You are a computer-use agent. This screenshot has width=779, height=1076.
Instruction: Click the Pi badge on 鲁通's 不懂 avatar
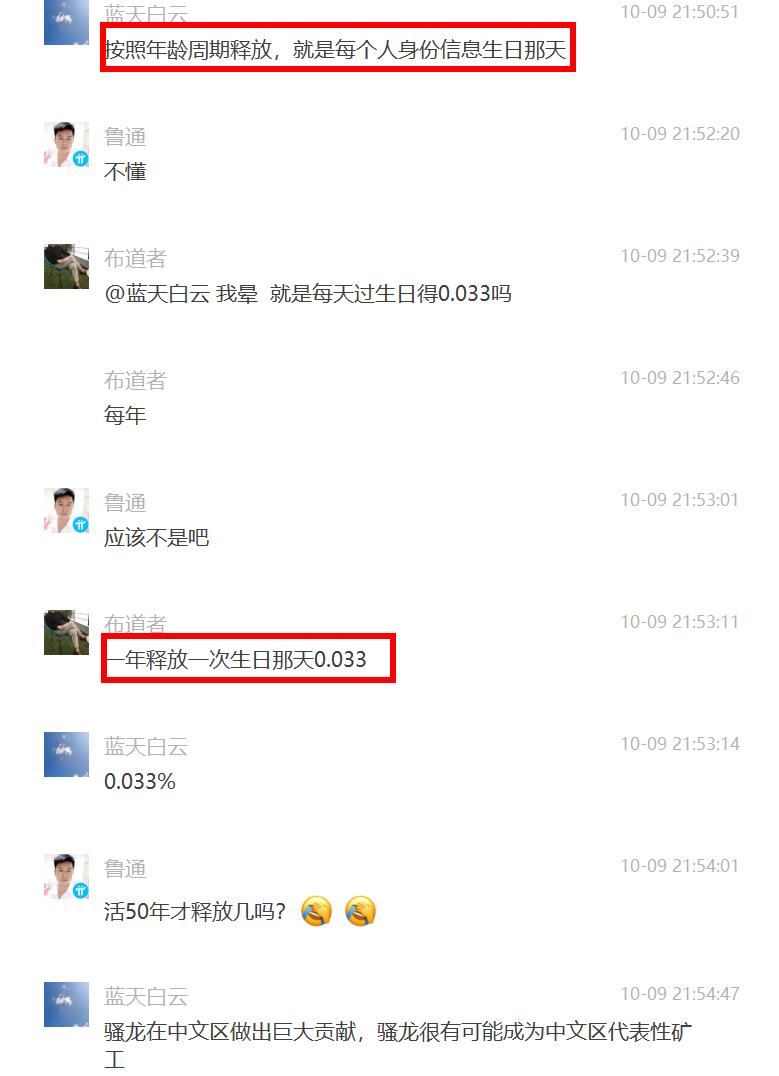[81, 159]
